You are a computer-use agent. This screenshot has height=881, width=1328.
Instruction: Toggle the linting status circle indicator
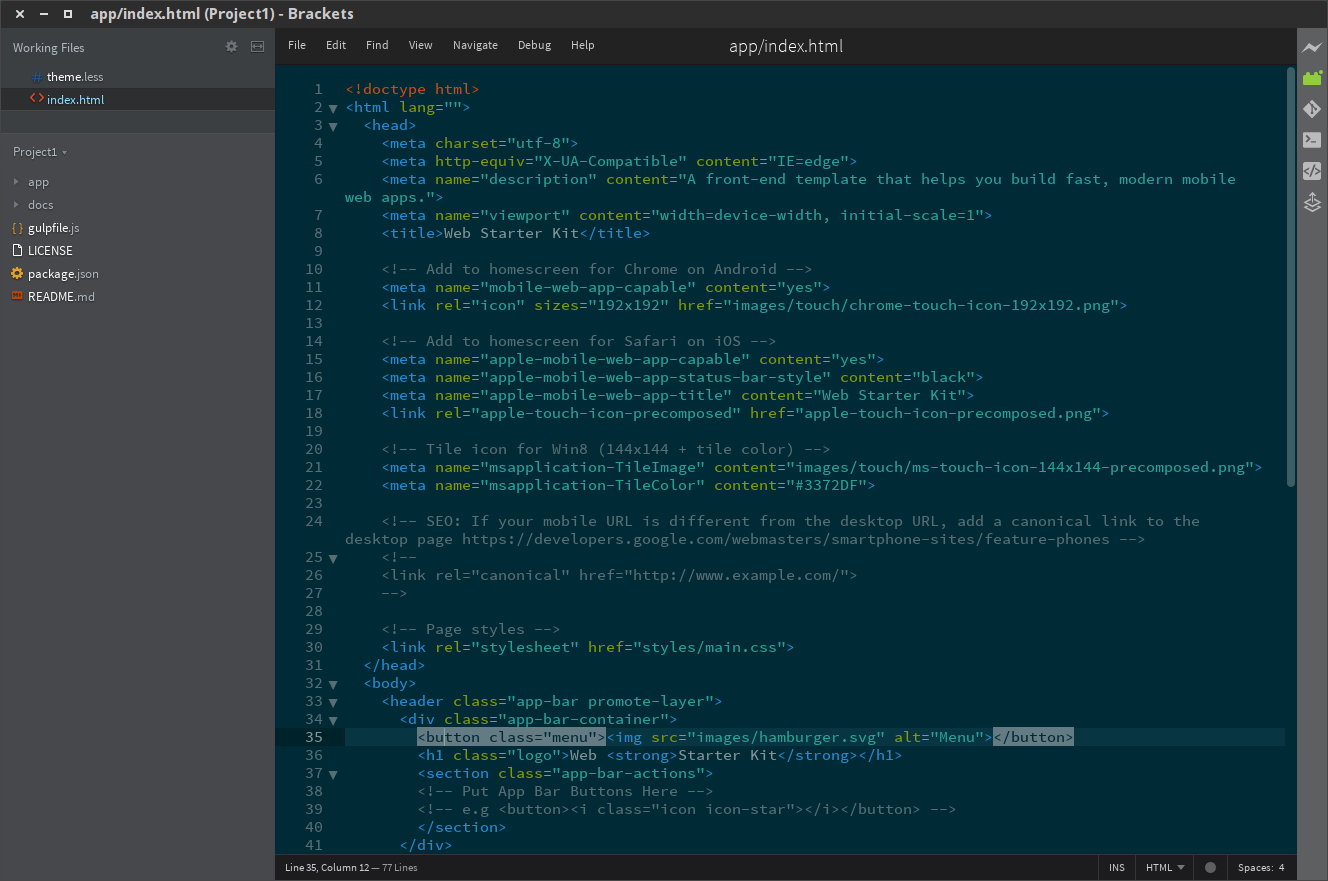1210,867
